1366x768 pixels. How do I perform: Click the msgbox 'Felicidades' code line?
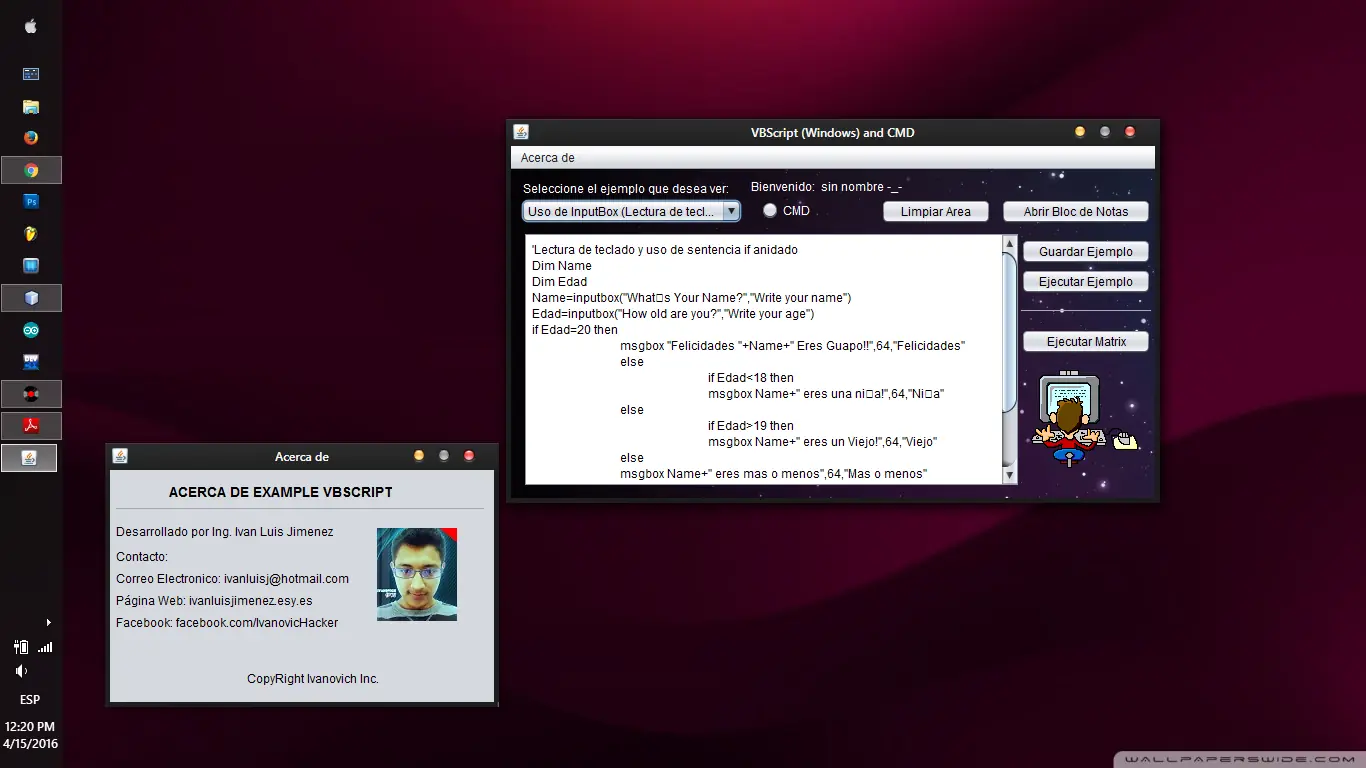[793, 346]
